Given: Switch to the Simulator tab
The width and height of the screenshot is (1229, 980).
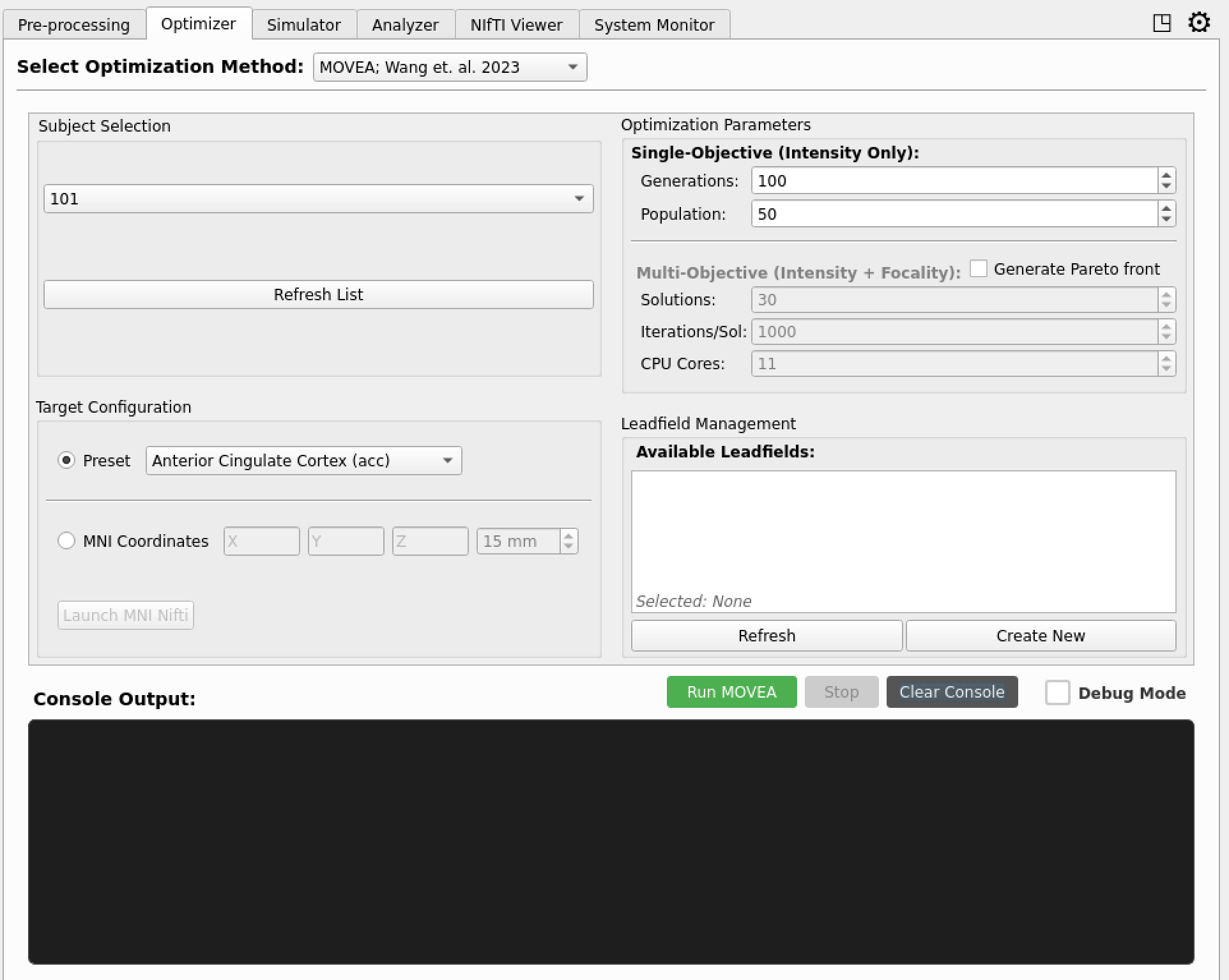Looking at the screenshot, I should [303, 24].
